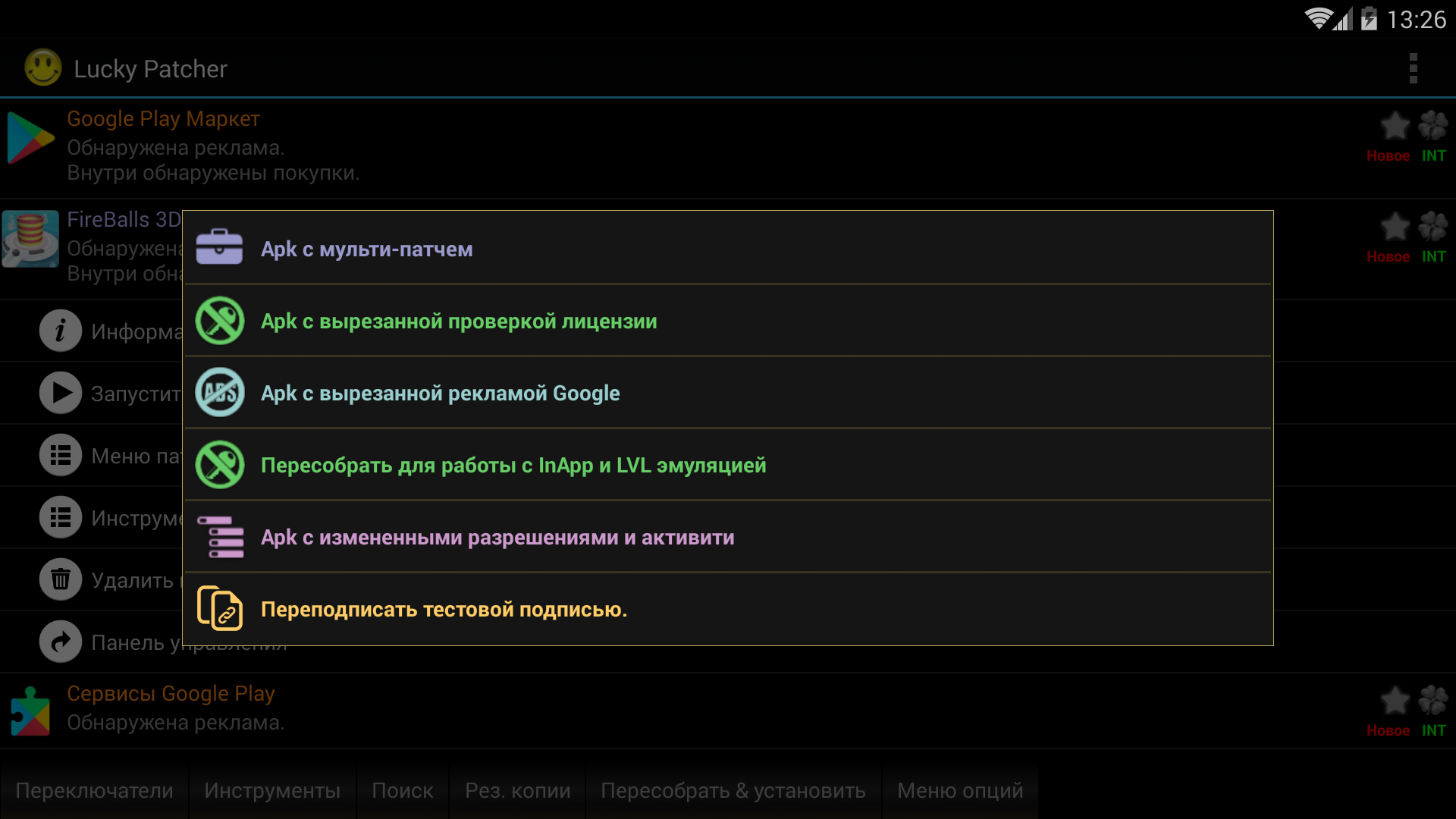Tap the battery status bar icon
Viewport: 1456px width, 819px height.
click(x=1369, y=19)
